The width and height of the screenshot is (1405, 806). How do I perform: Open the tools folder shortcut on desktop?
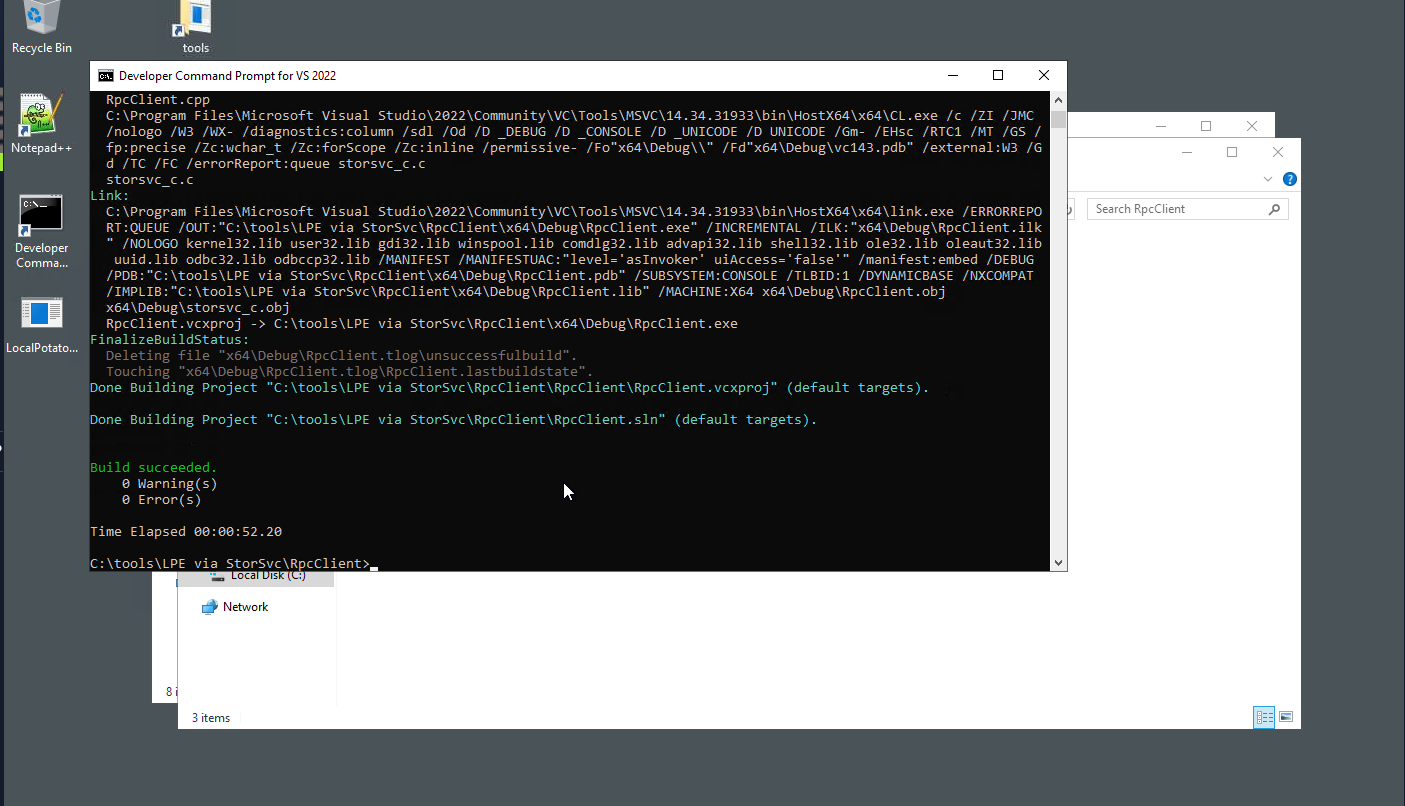click(196, 27)
